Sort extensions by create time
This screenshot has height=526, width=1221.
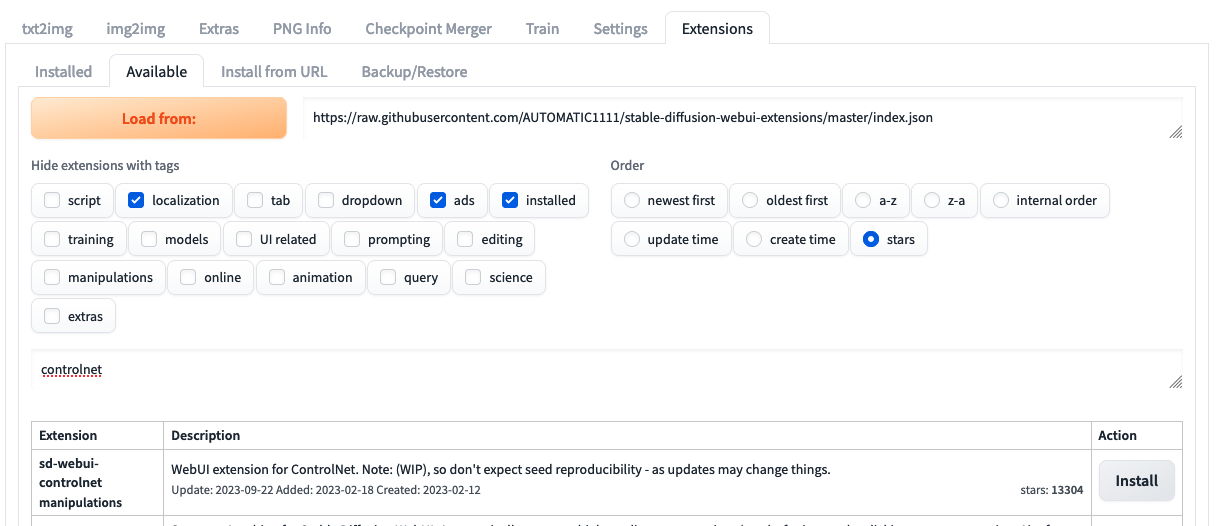click(754, 239)
